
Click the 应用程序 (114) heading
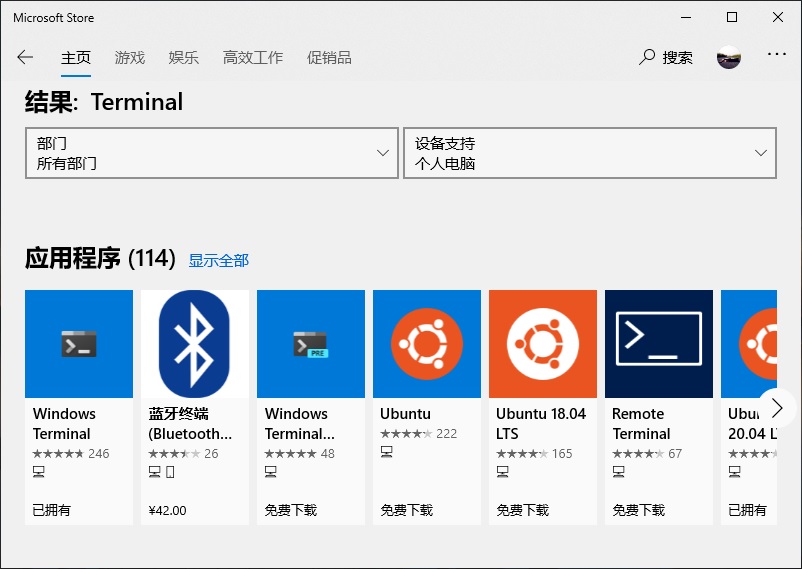coord(100,258)
